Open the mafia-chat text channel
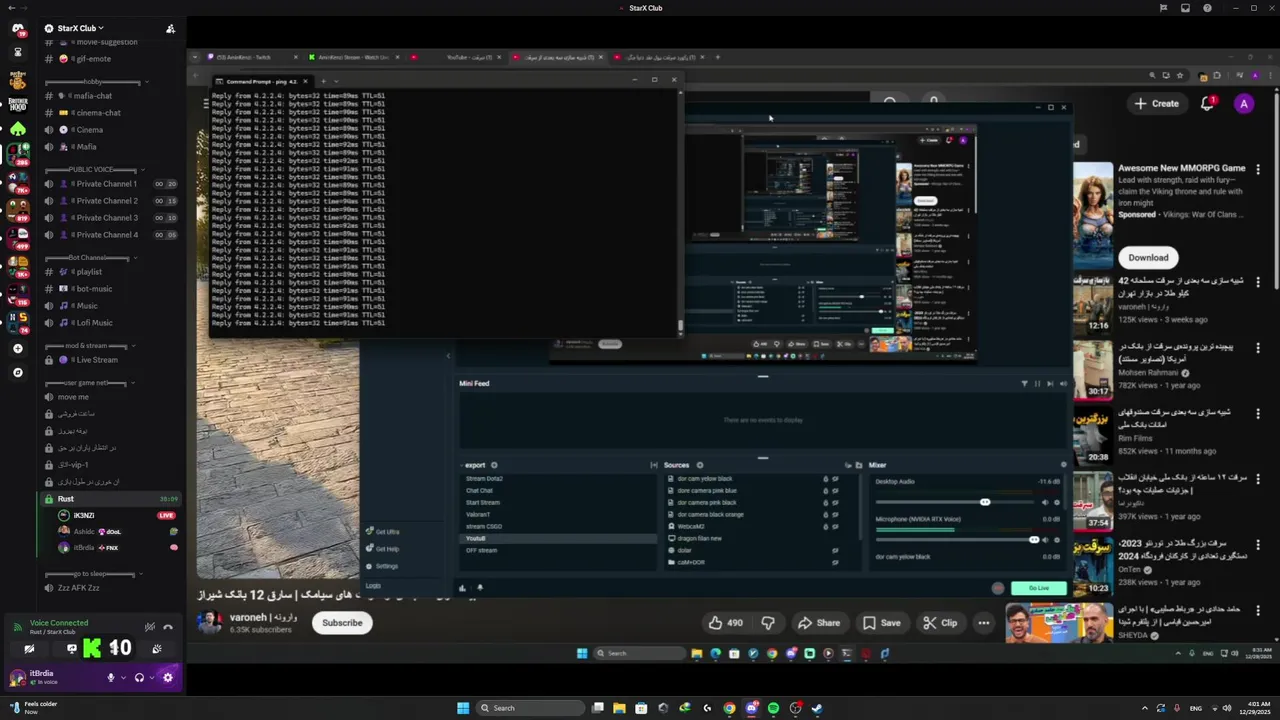Viewport: 1280px width, 720px height. [110, 95]
